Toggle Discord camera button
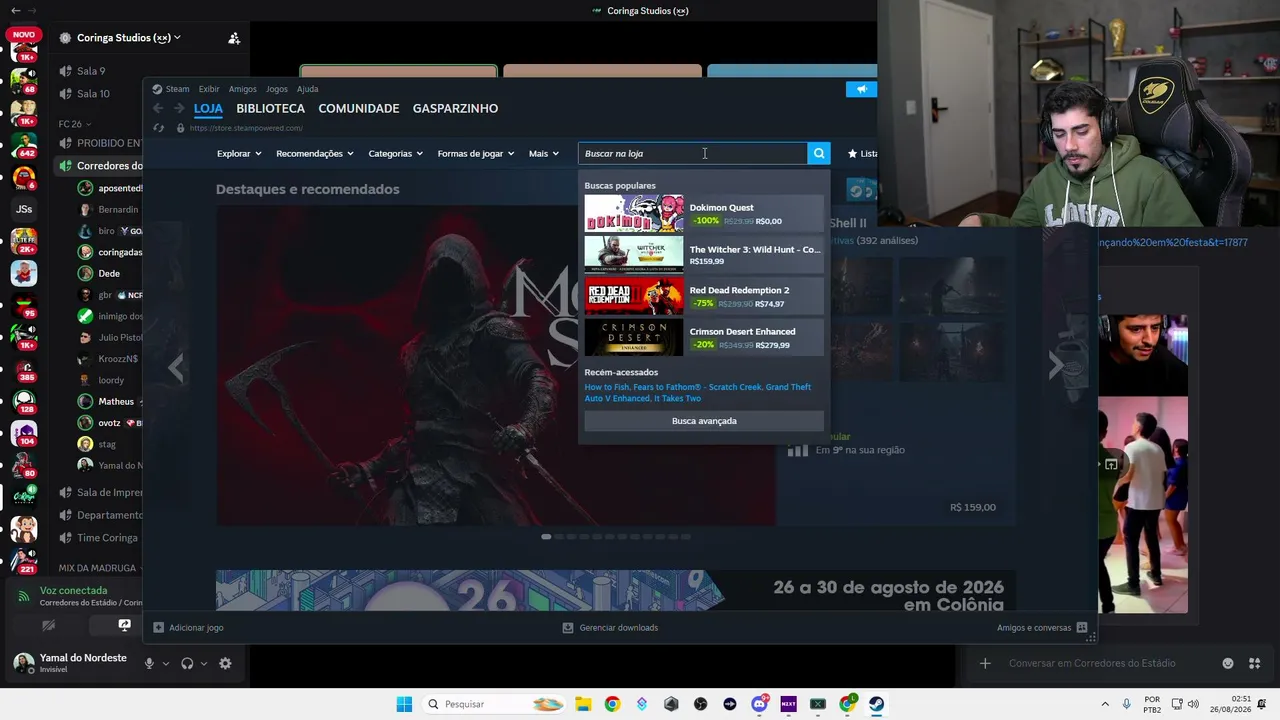 coord(48,625)
